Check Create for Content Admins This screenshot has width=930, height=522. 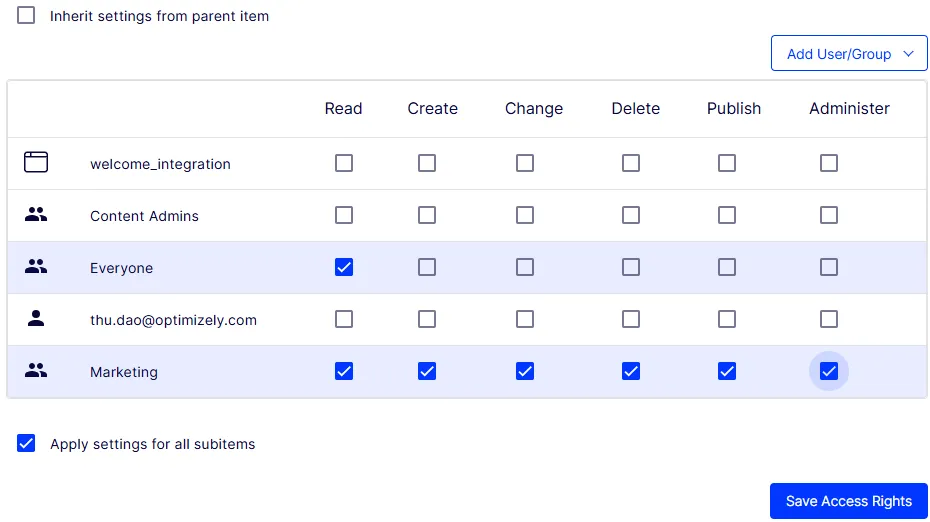click(427, 215)
